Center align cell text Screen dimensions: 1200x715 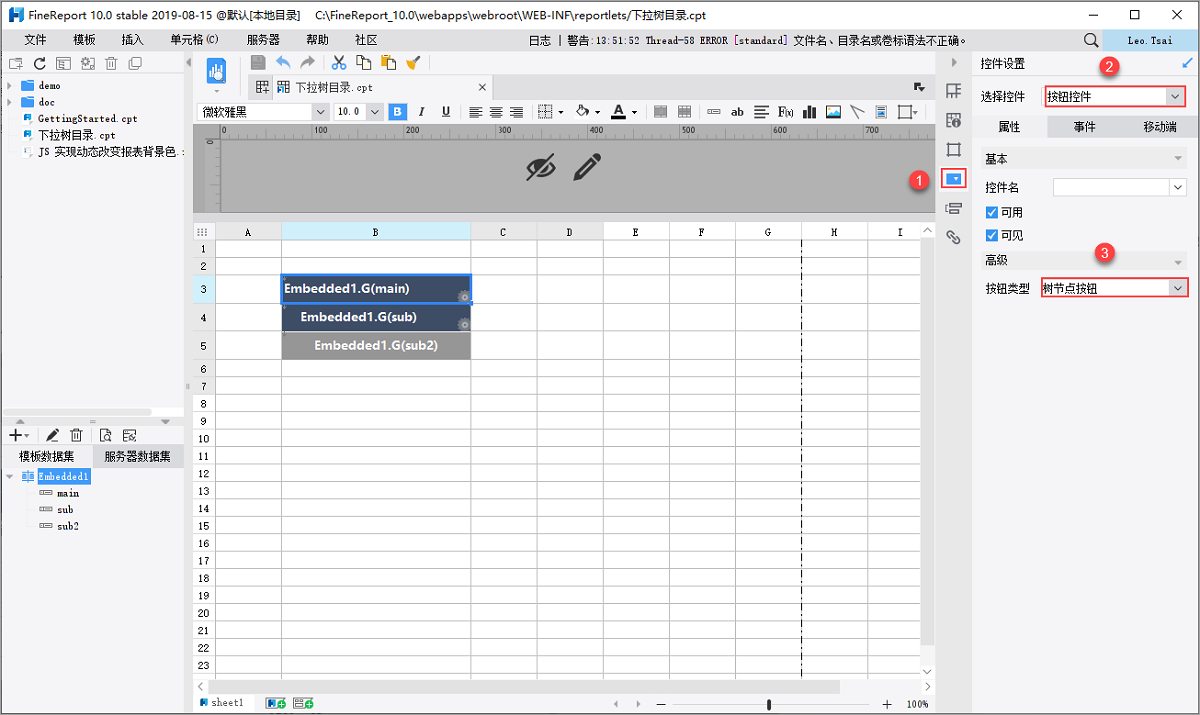[x=496, y=112]
